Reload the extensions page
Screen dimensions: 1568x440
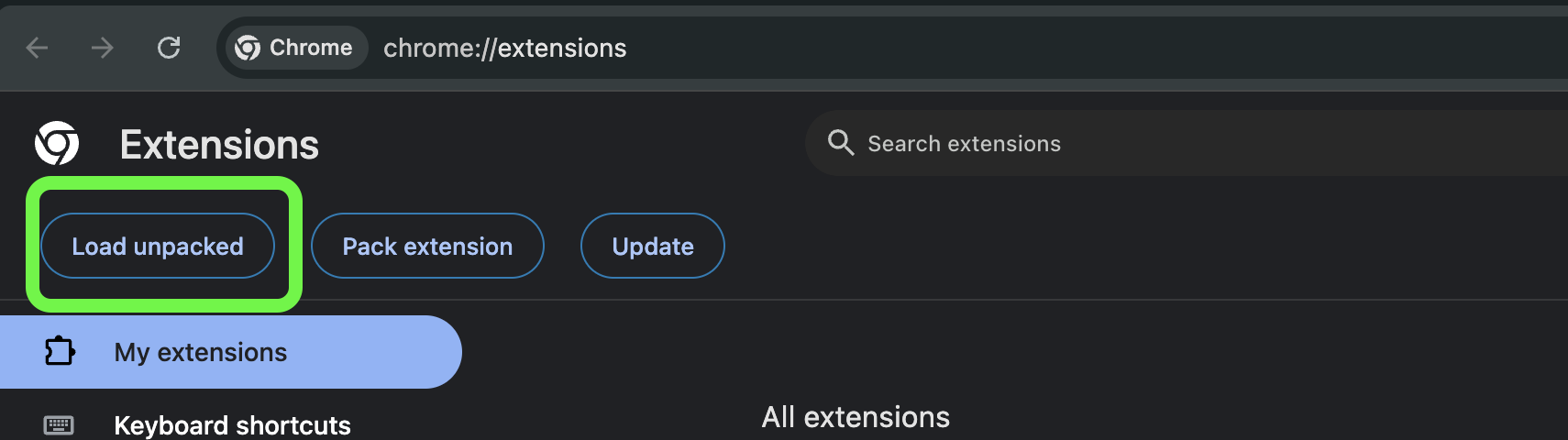pyautogui.click(x=169, y=48)
